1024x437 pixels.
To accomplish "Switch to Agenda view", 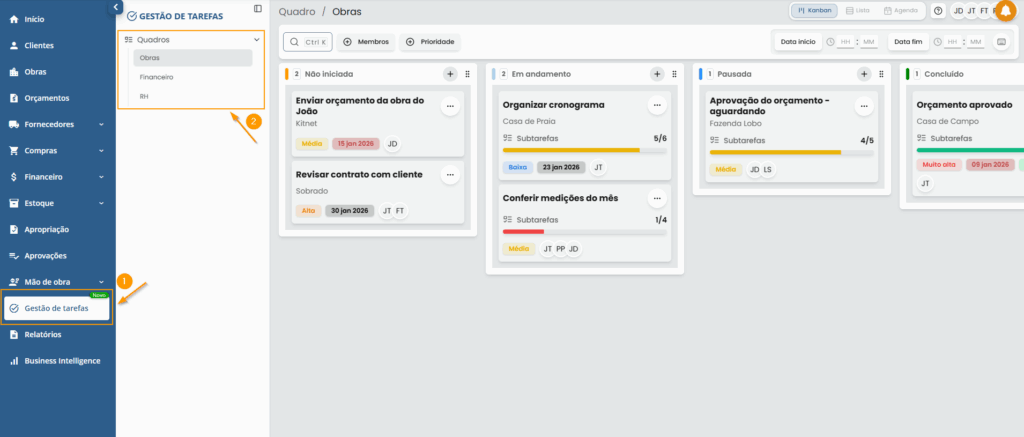I will (x=900, y=11).
